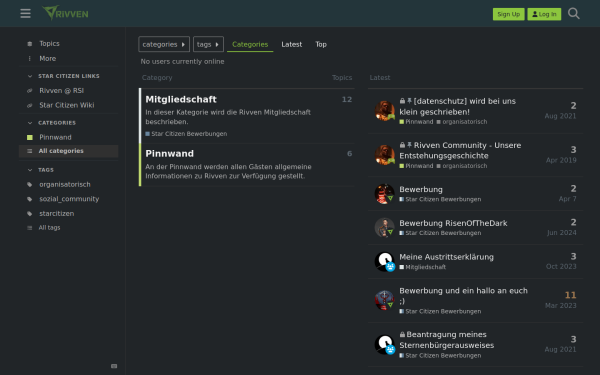Click the Log In button
600x375 pixels.
click(544, 14)
